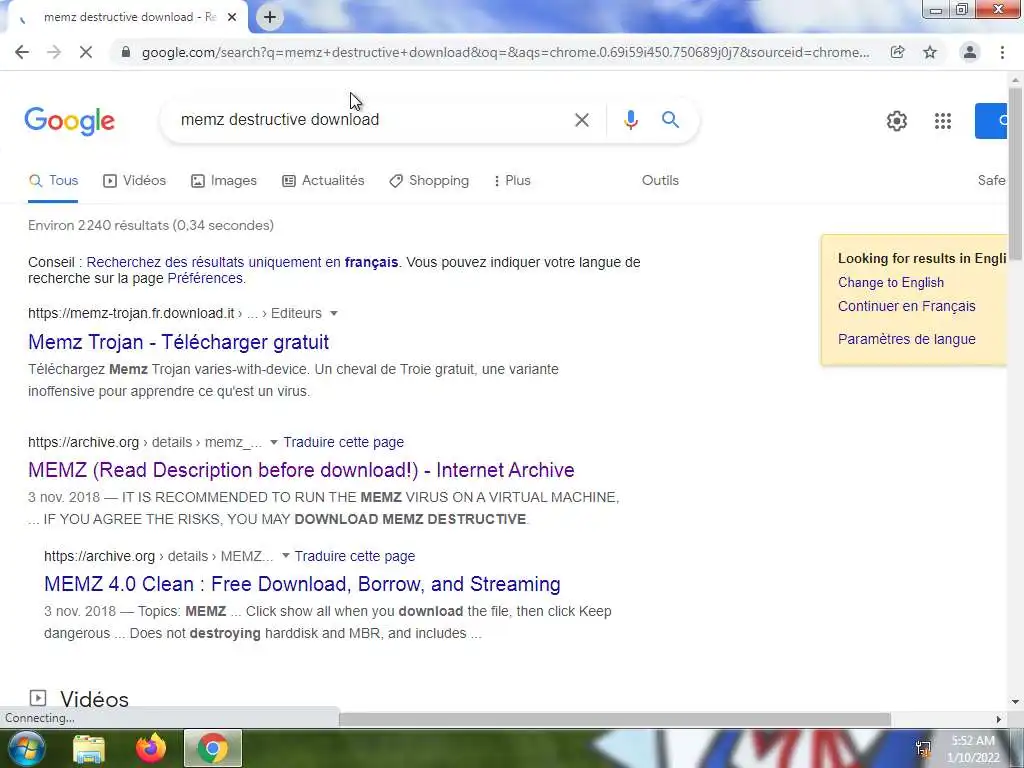Expand the archive.org MEMZ... result options arrow

pyautogui.click(x=285, y=556)
